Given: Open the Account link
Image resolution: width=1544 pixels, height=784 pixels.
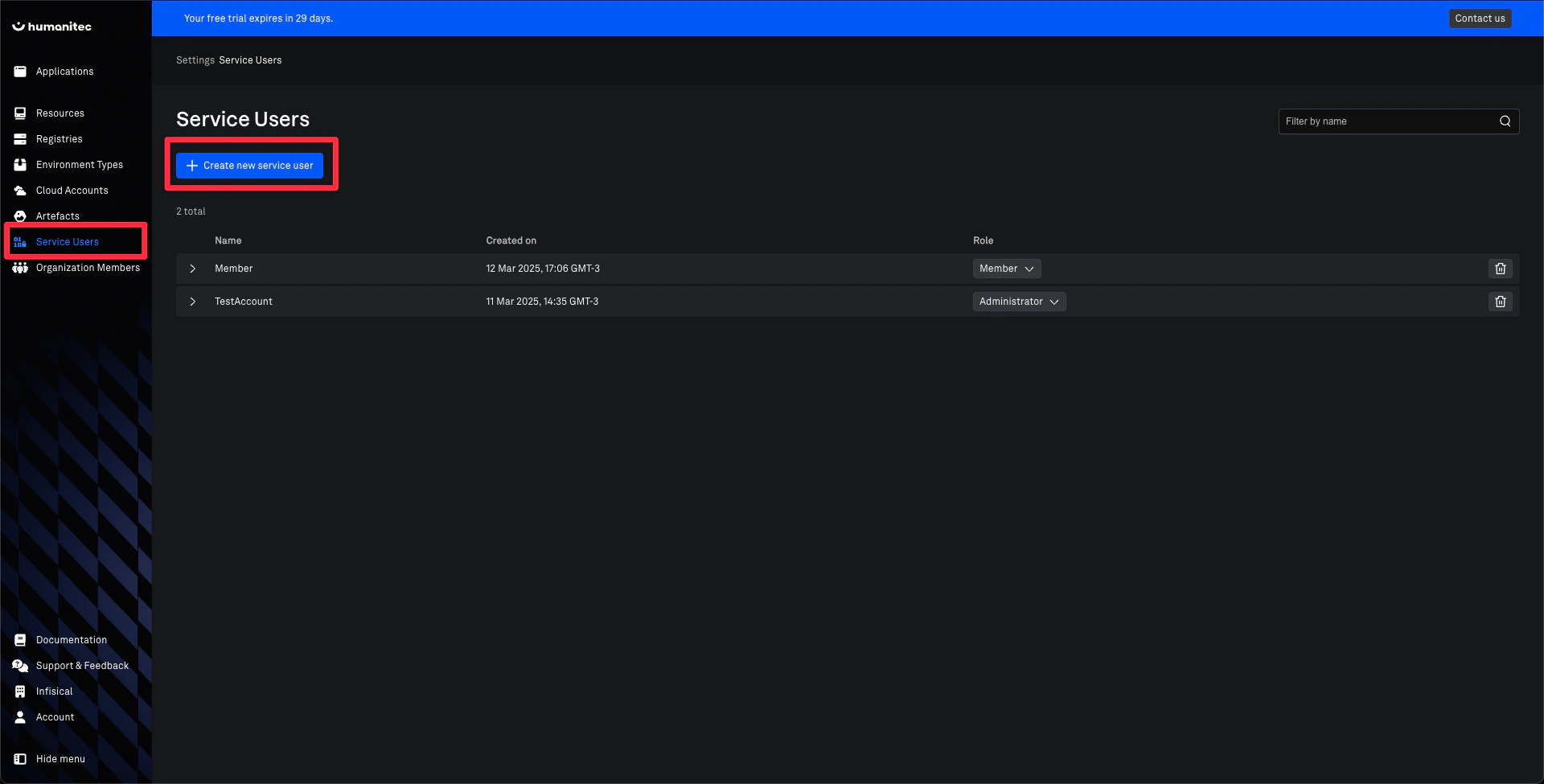Looking at the screenshot, I should 55,717.
